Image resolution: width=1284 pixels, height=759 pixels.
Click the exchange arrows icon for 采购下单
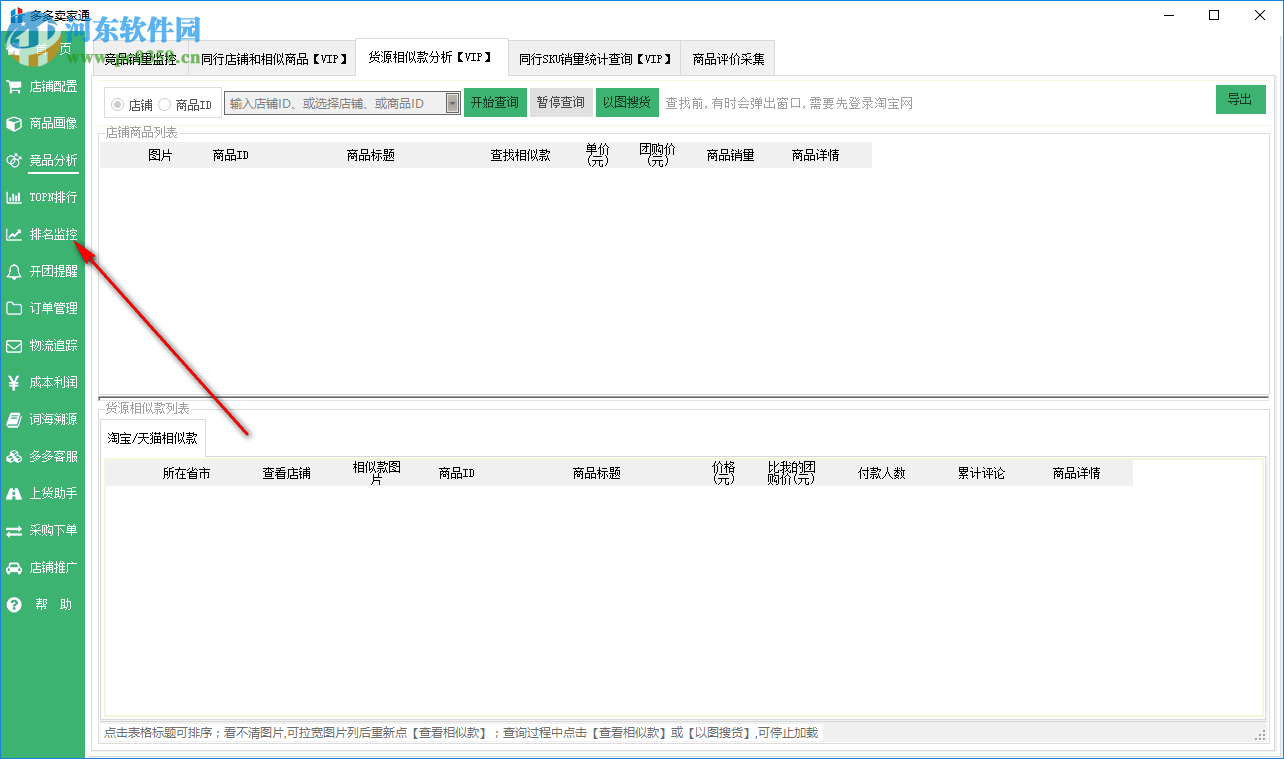tap(14, 530)
